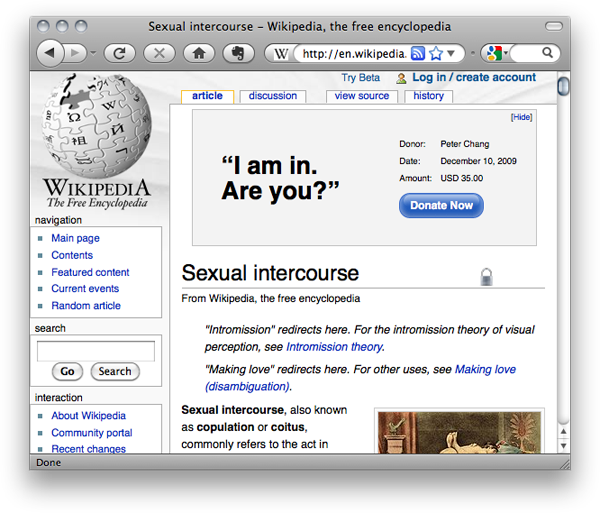Open the view source tab
This screenshot has height=513, width=600.
pos(362,96)
